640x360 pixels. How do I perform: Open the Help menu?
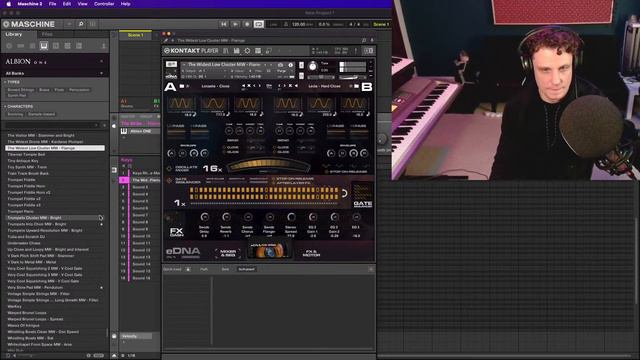(125, 4)
